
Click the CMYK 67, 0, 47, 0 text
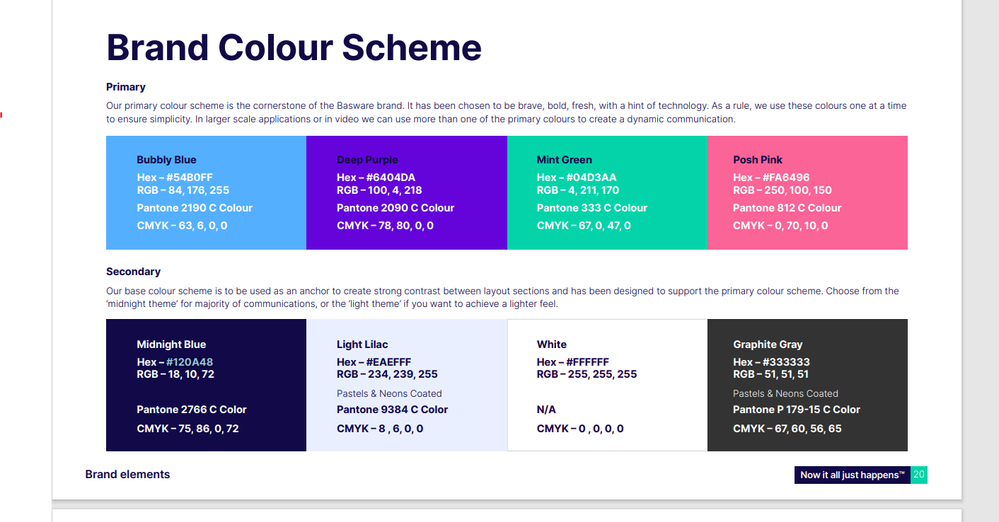click(583, 226)
